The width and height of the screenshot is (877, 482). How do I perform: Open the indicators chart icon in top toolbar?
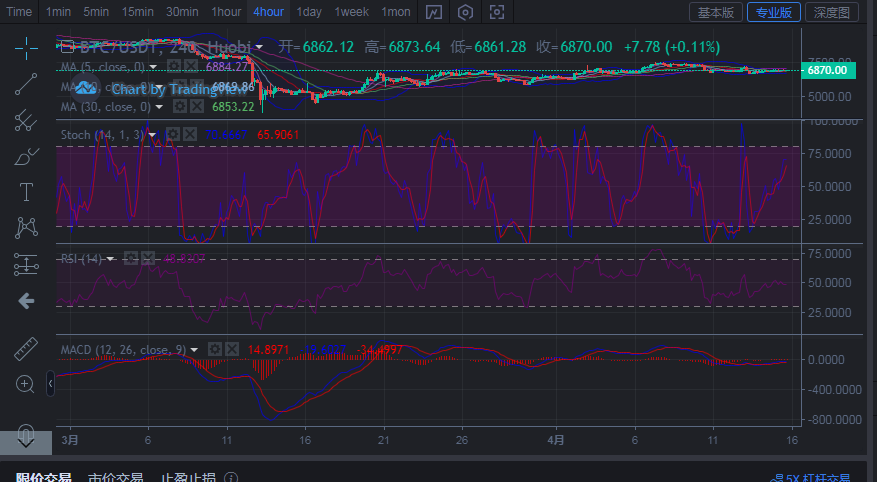(x=433, y=12)
